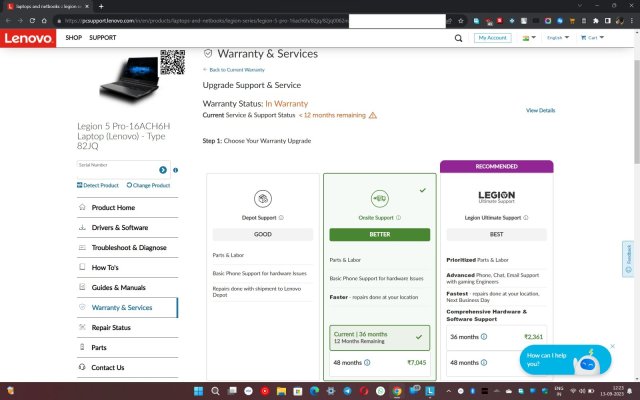Open SUPPORT menu
Screen dimensions: 640x400
(102, 38)
